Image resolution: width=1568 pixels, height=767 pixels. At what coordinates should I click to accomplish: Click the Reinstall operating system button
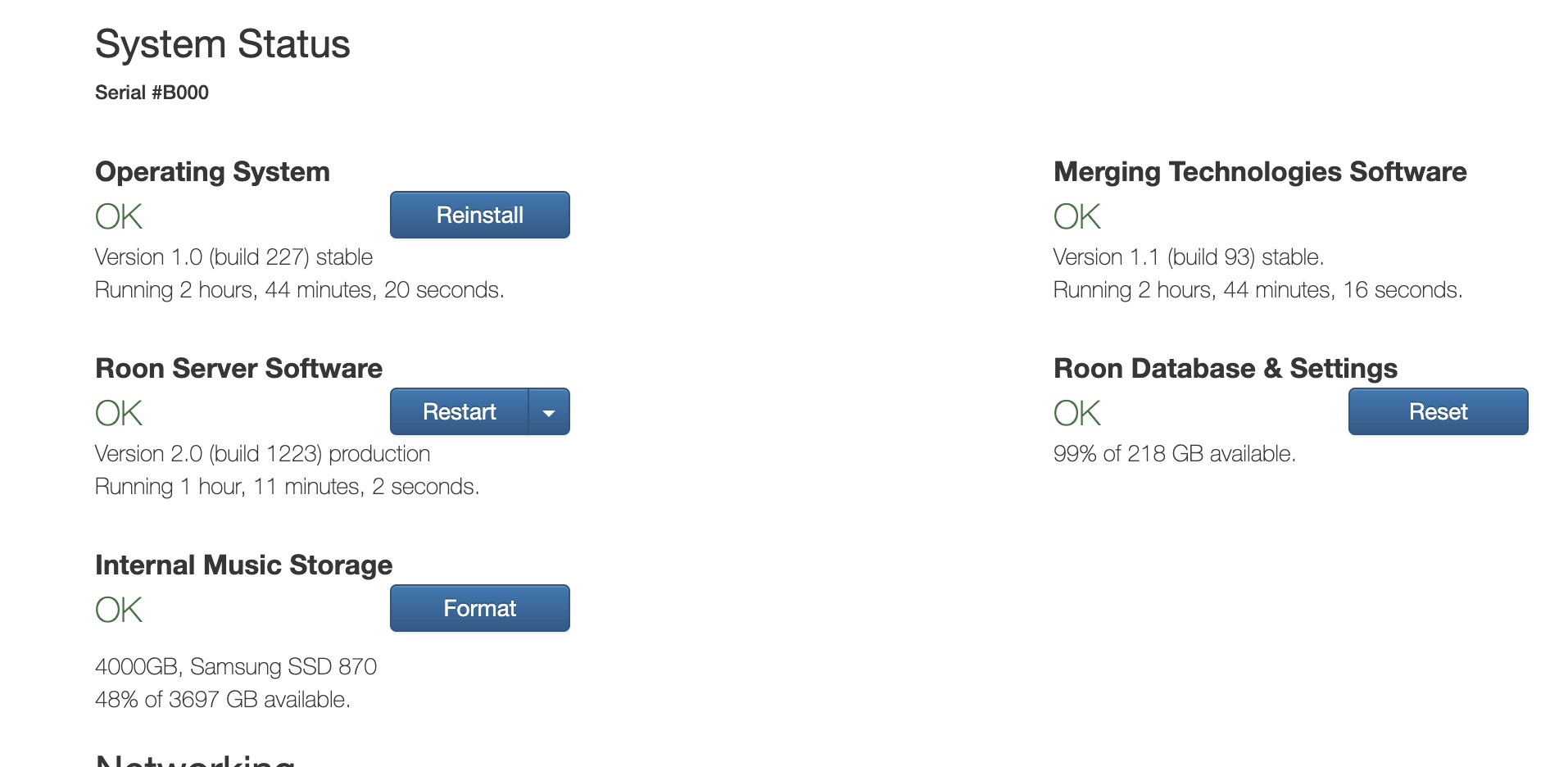click(x=479, y=215)
